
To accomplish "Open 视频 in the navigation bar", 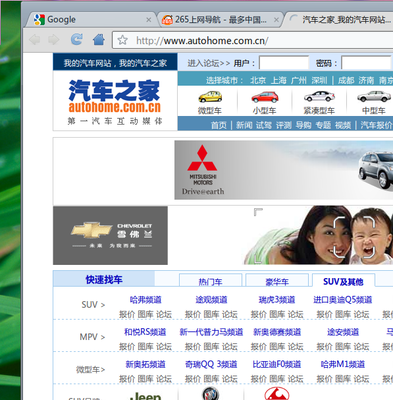I will coord(343,125).
